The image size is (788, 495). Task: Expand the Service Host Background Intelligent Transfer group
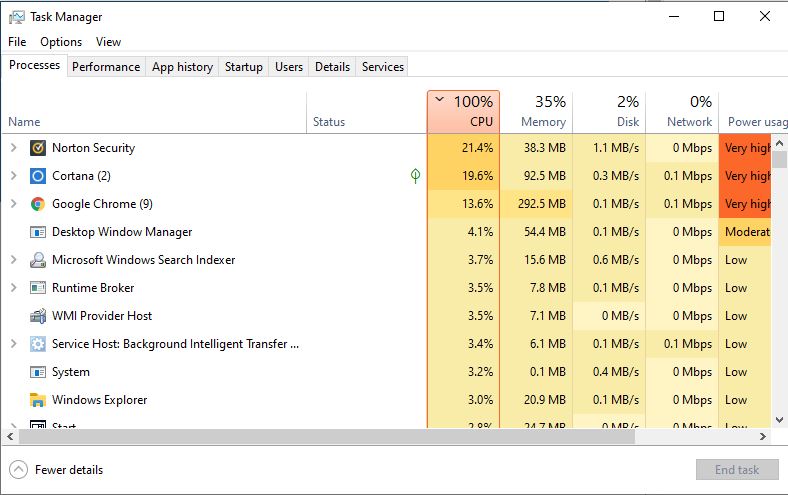14,344
